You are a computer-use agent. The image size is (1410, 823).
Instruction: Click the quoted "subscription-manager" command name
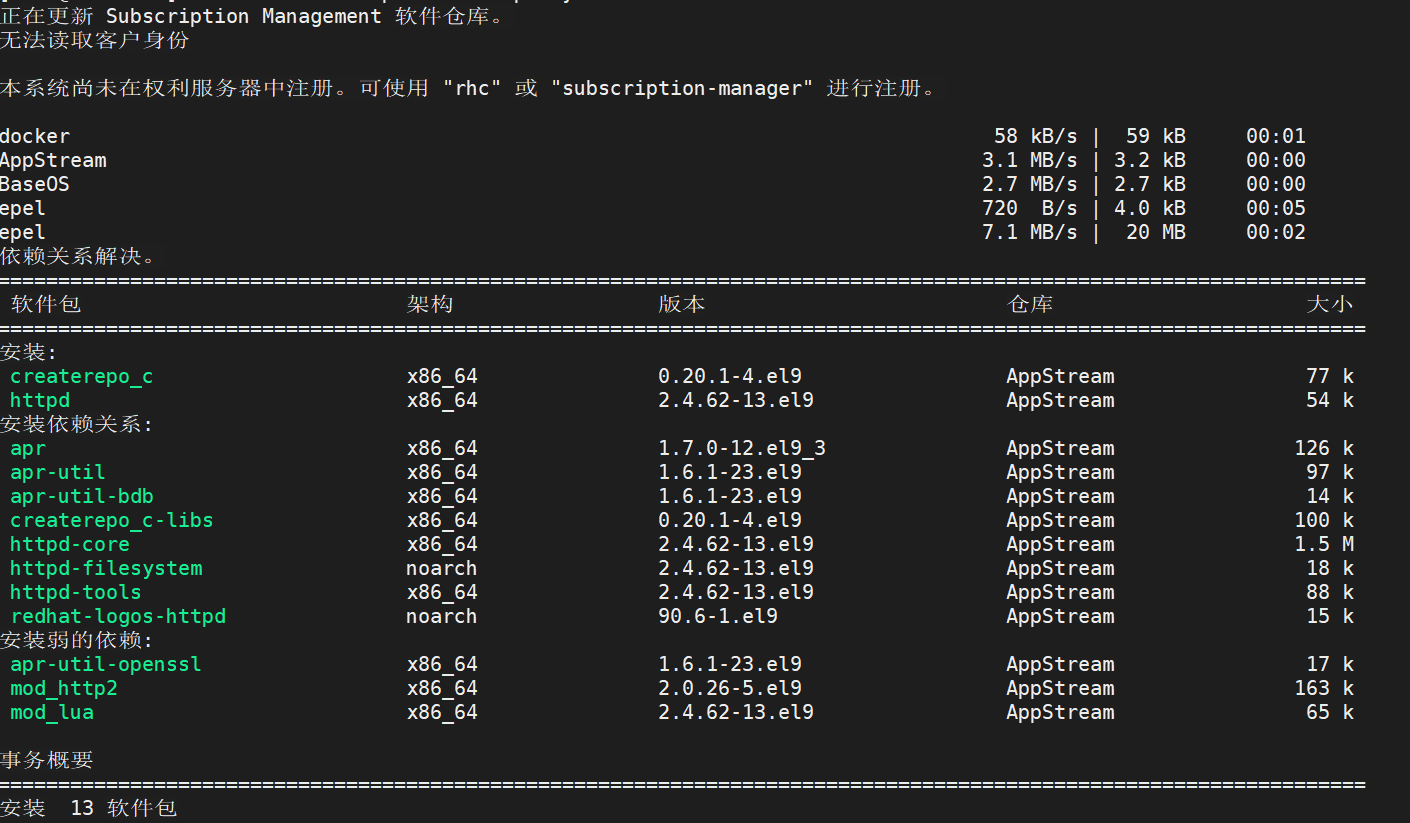682,89
